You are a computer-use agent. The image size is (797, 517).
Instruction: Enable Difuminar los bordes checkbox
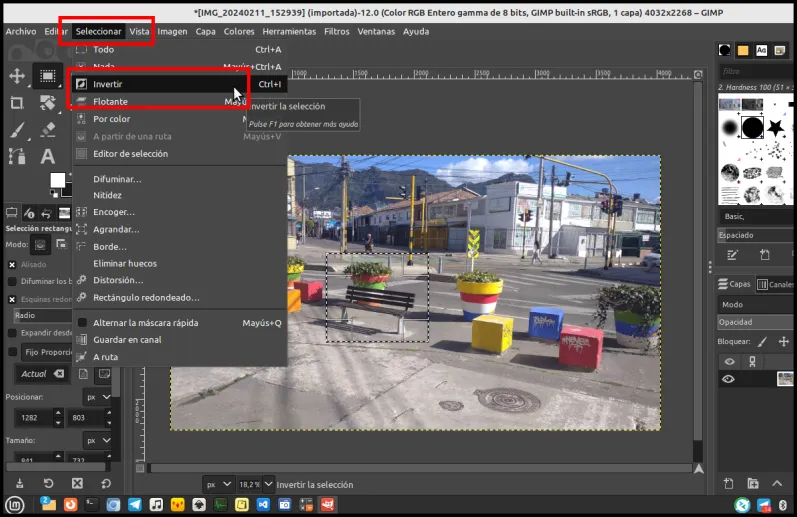pos(12,281)
